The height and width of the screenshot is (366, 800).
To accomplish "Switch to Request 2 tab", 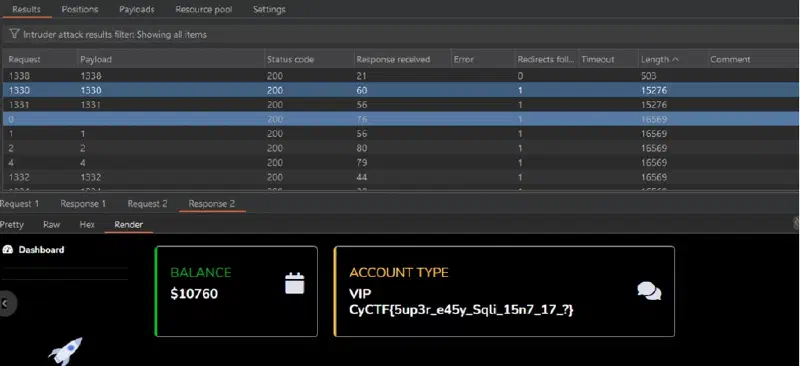I will pos(147,204).
